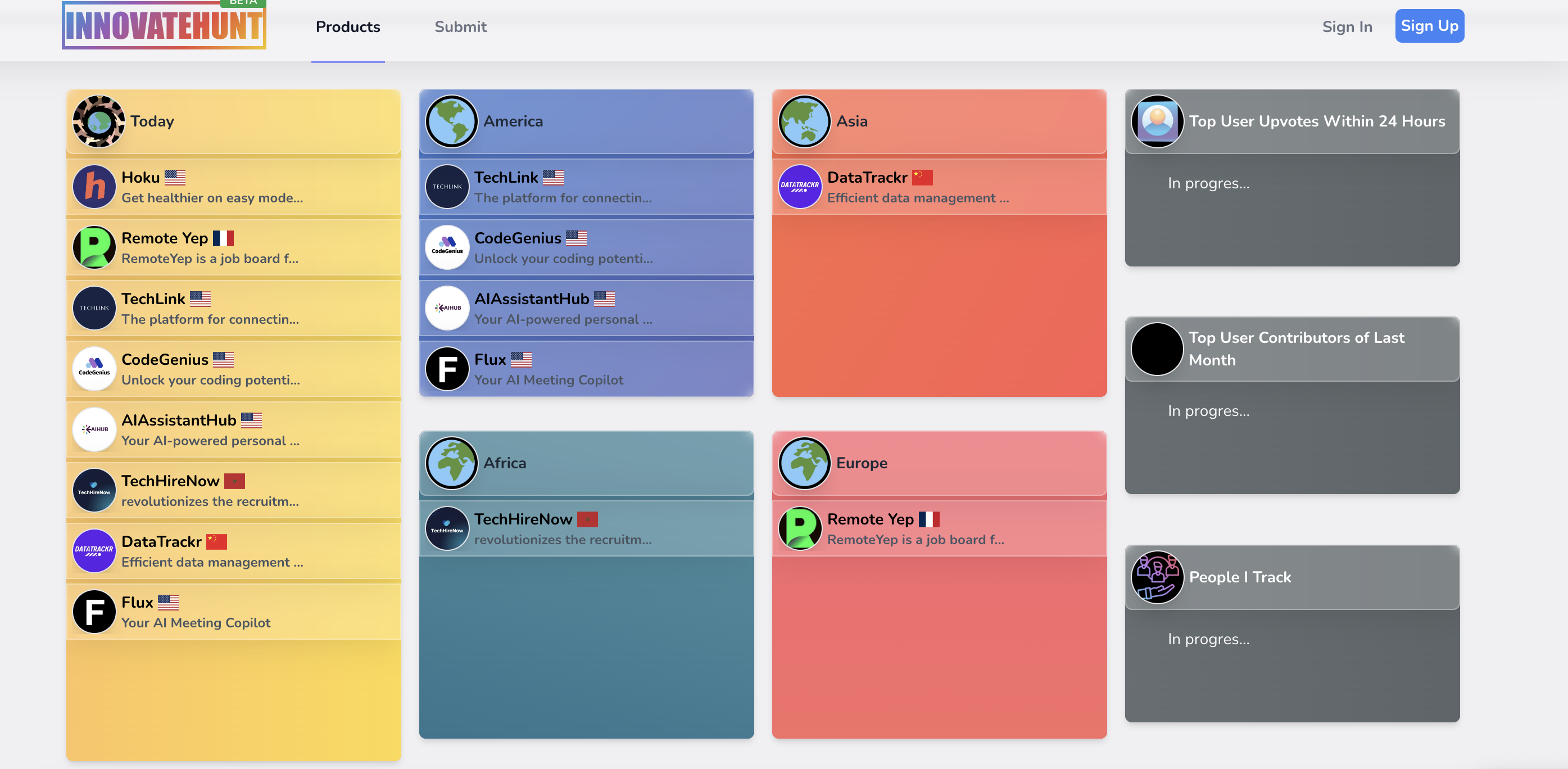
Task: Click China flag beside DataTrackr in Asia
Action: pos(923,177)
